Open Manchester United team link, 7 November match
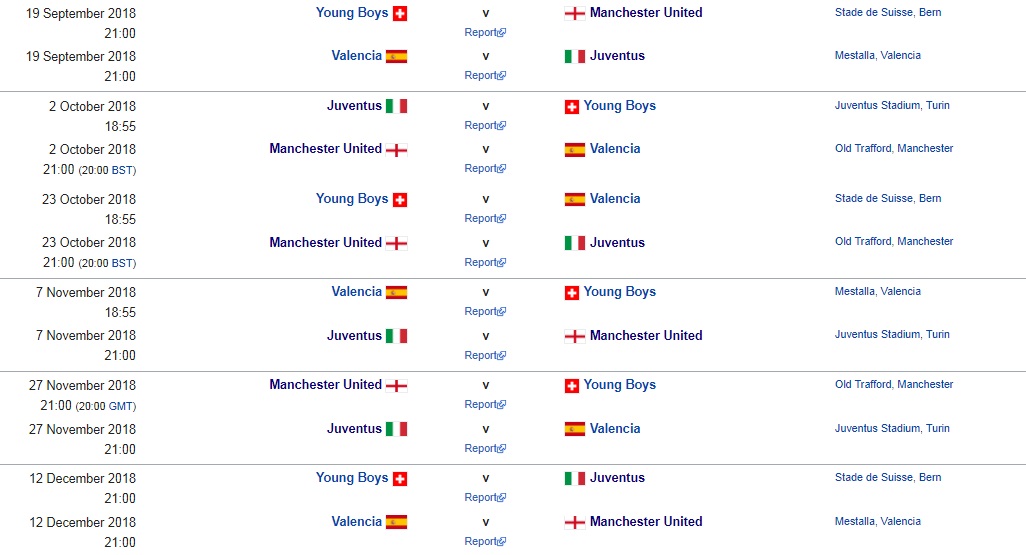The height and width of the screenshot is (555, 1026). (646, 335)
